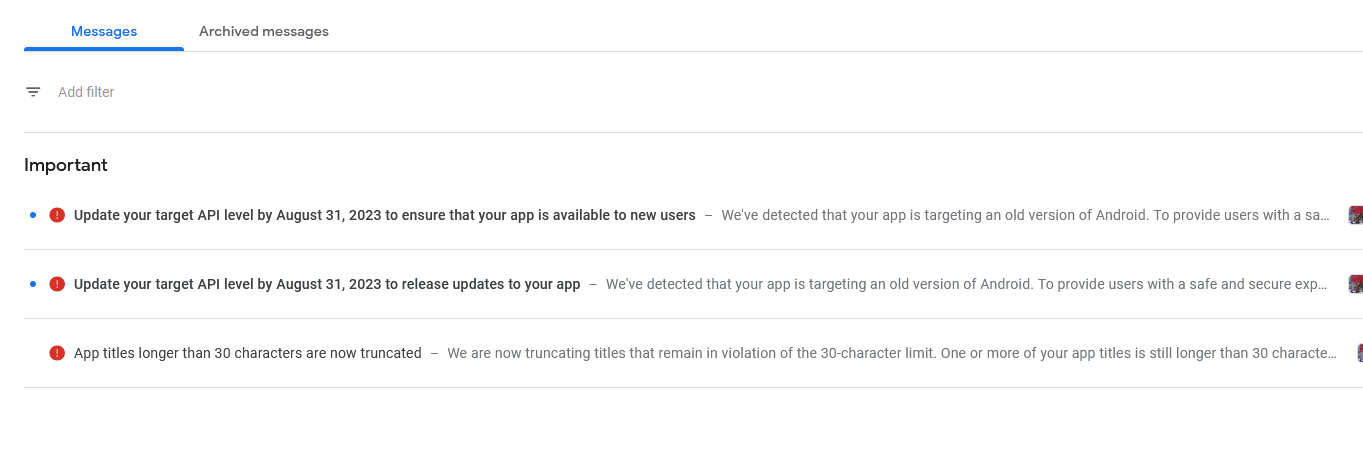Switch to the Messages tab
The image size is (1363, 459).
coord(104,31)
